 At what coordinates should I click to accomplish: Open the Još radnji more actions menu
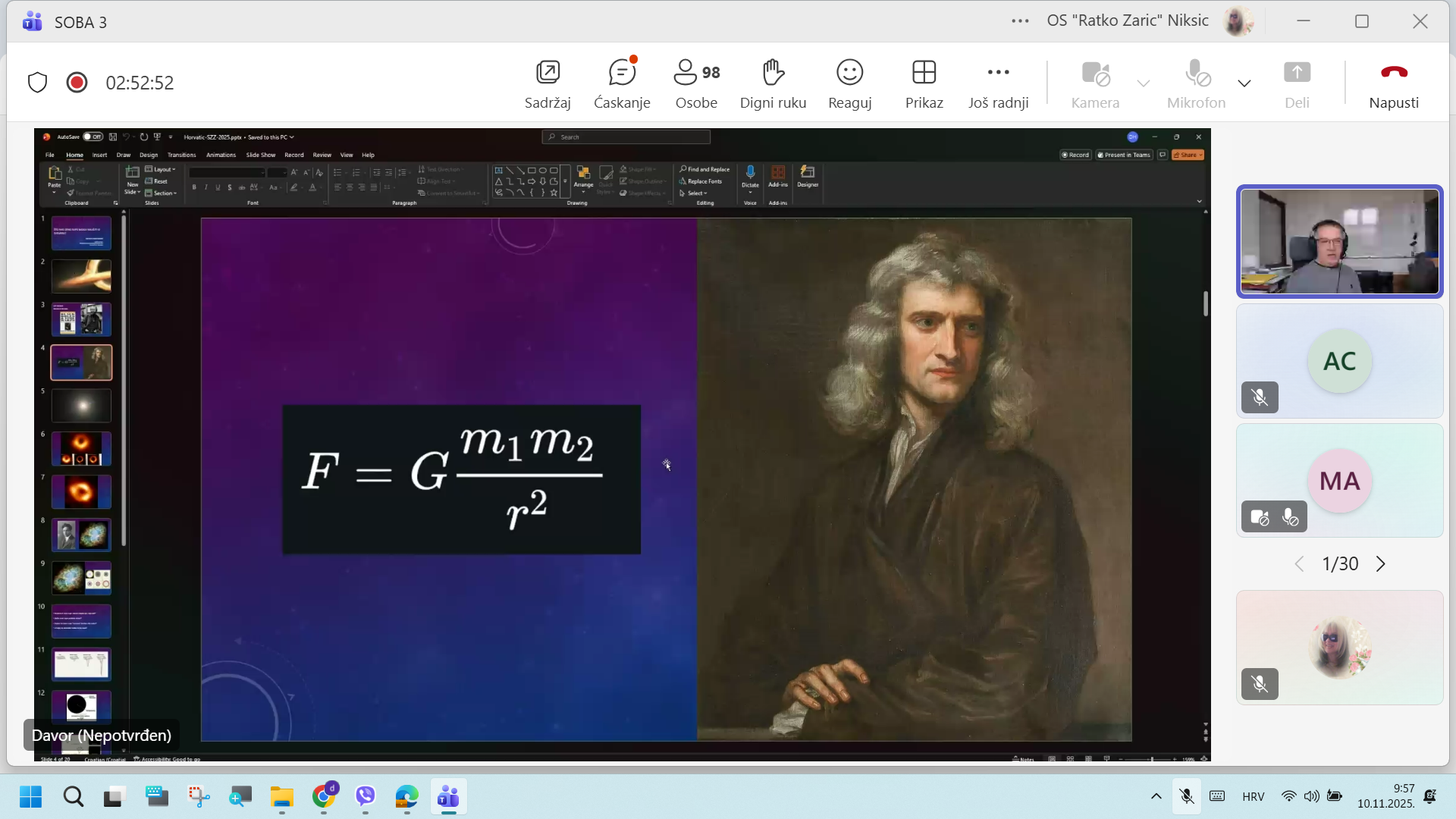(x=998, y=74)
